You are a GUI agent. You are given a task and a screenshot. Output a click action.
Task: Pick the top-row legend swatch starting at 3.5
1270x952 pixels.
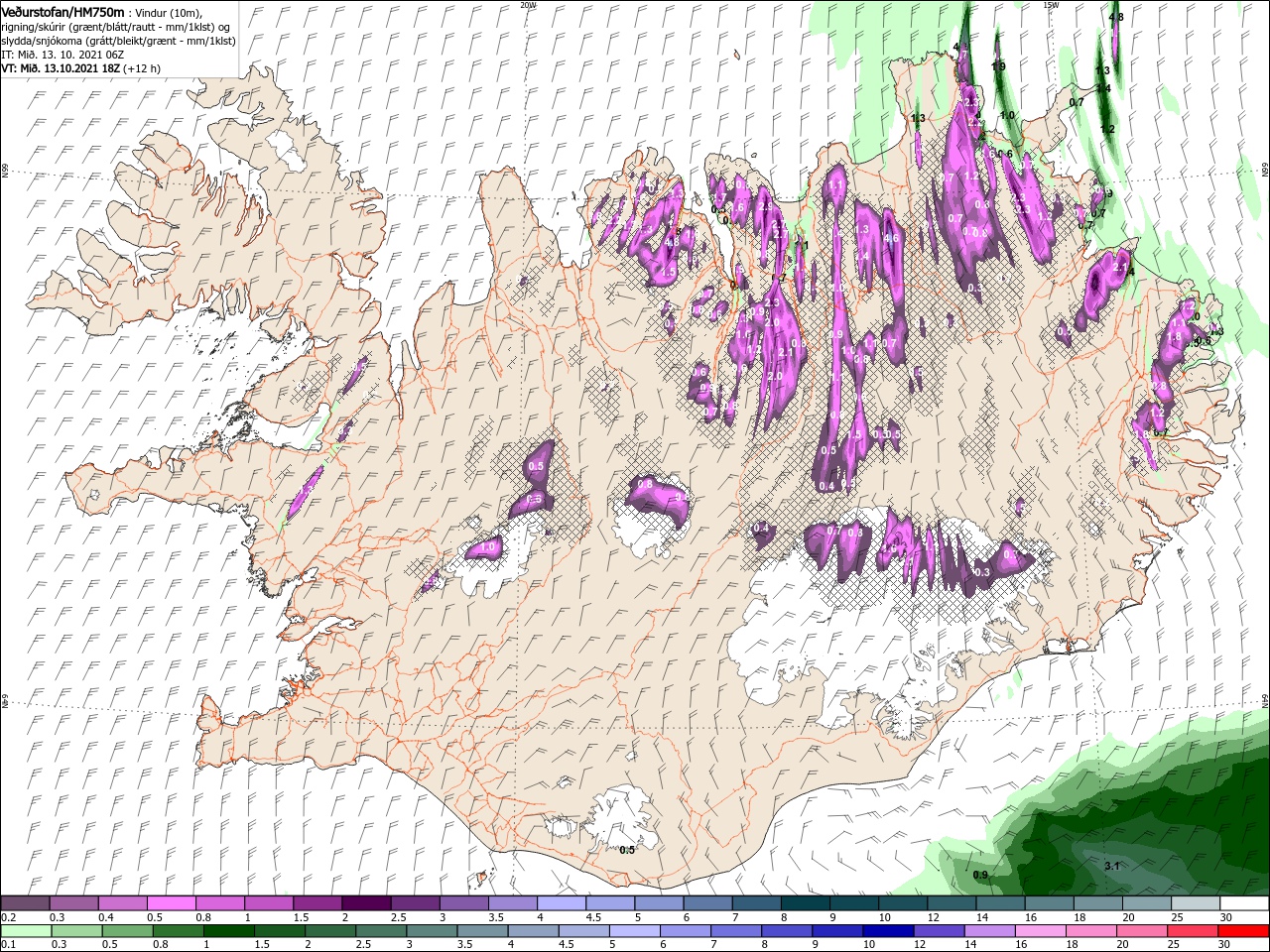pyautogui.click(x=512, y=903)
